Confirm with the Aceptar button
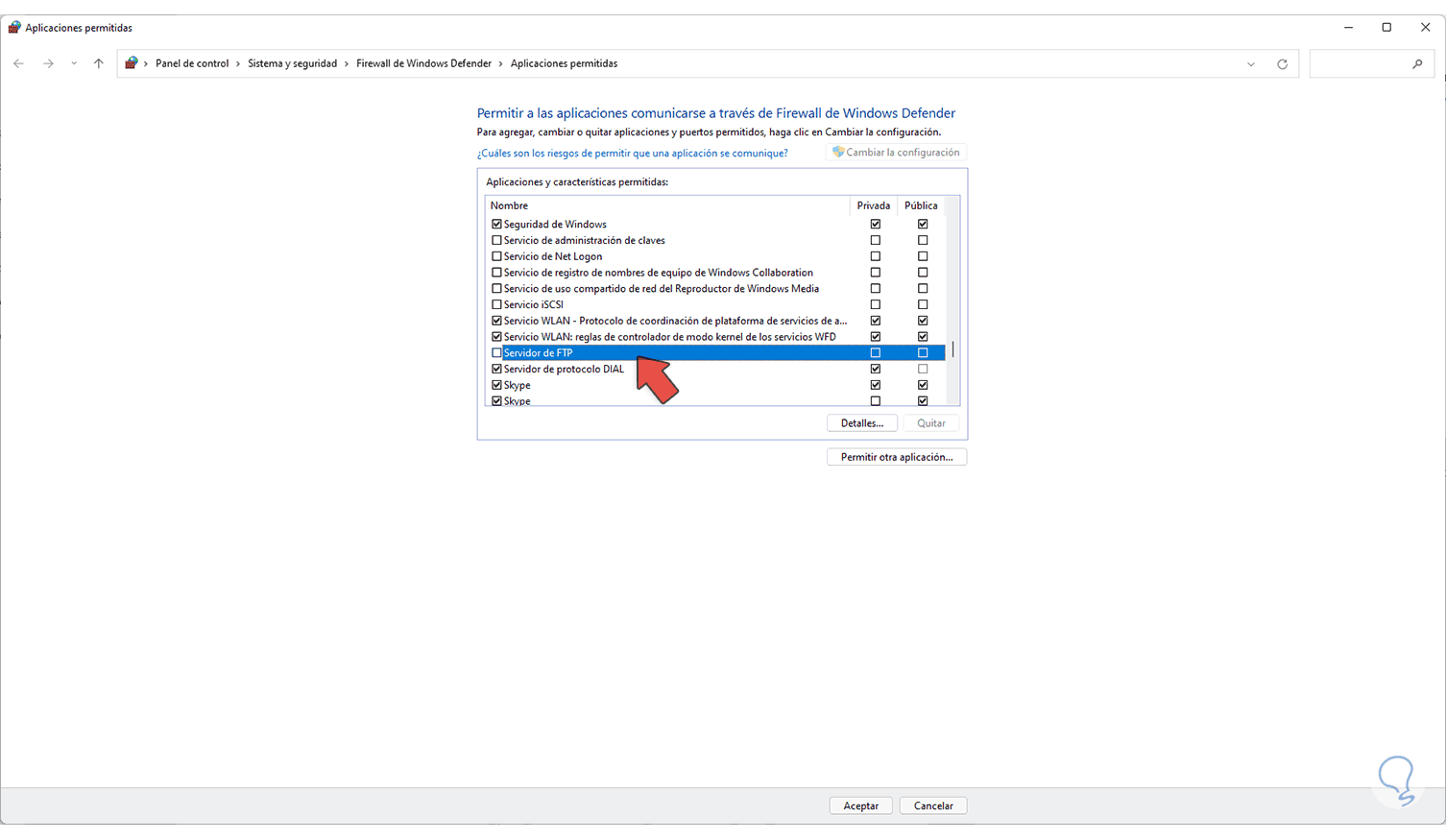The width and height of the screenshot is (1446, 840). [x=861, y=806]
